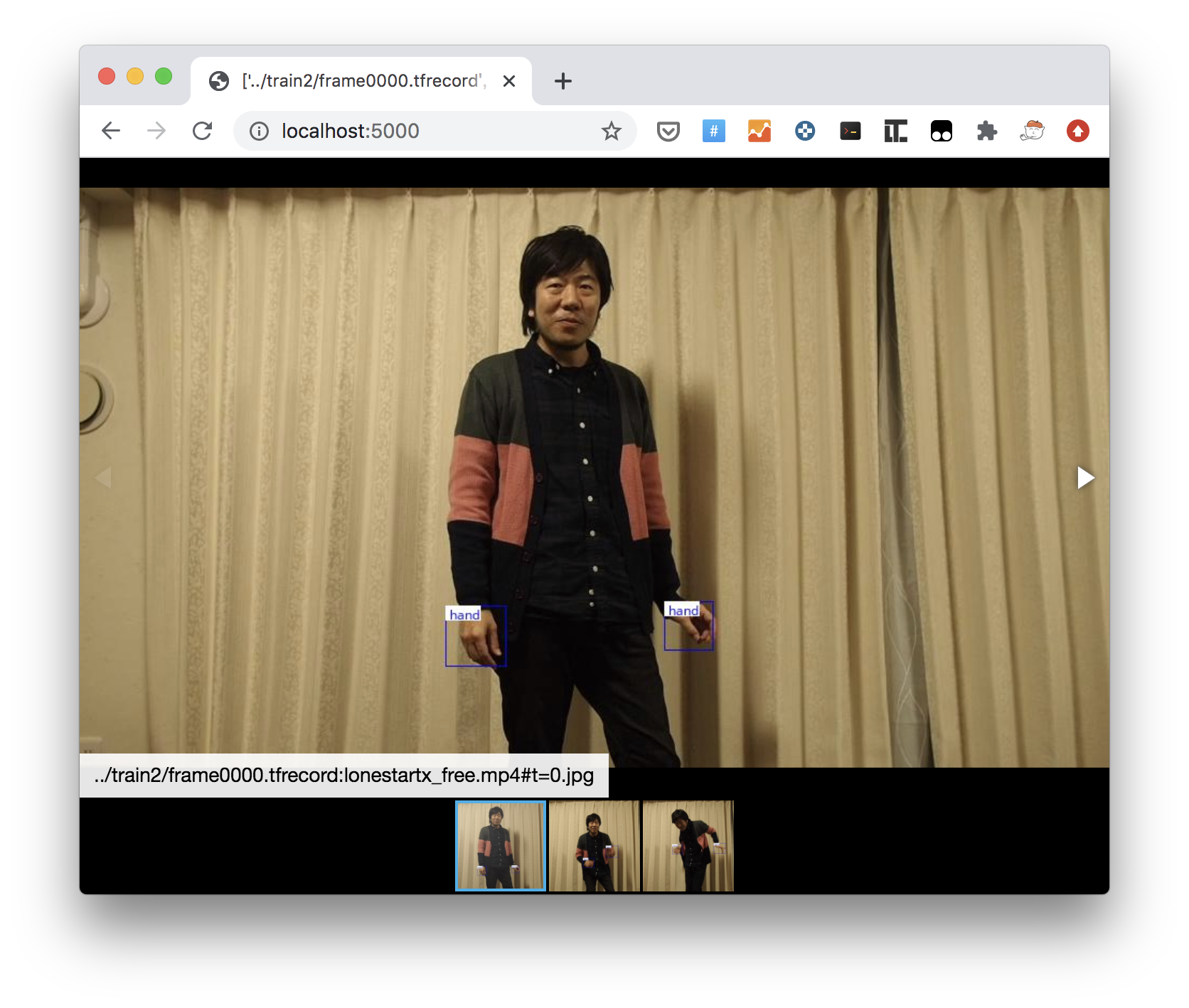Image resolution: width=1189 pixels, height=1008 pixels.
Task: Click the filename caption bar below the image
Action: [x=344, y=777]
